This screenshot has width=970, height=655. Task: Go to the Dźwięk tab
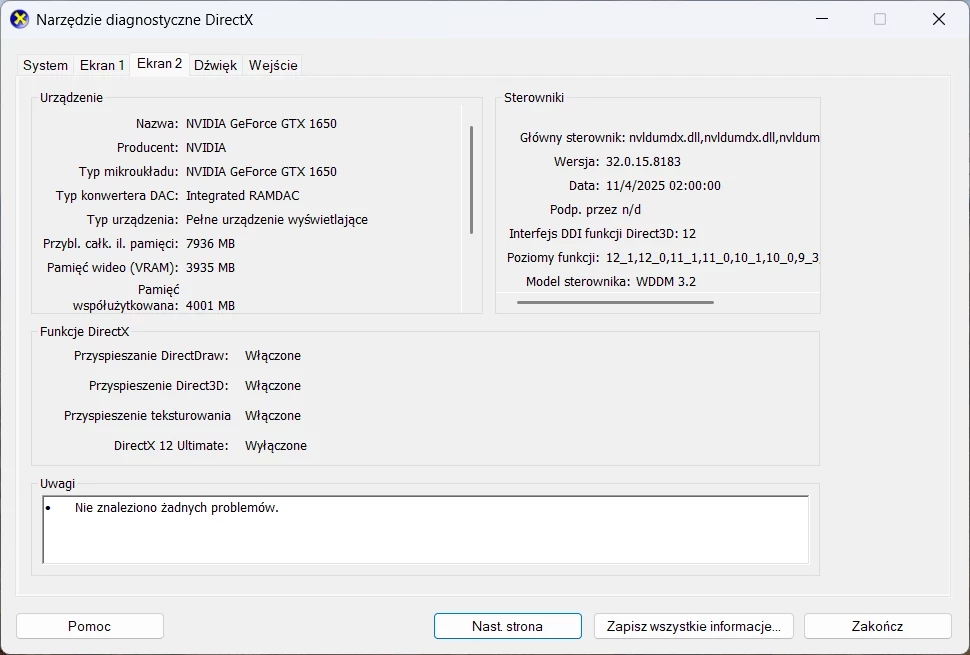[x=215, y=65]
